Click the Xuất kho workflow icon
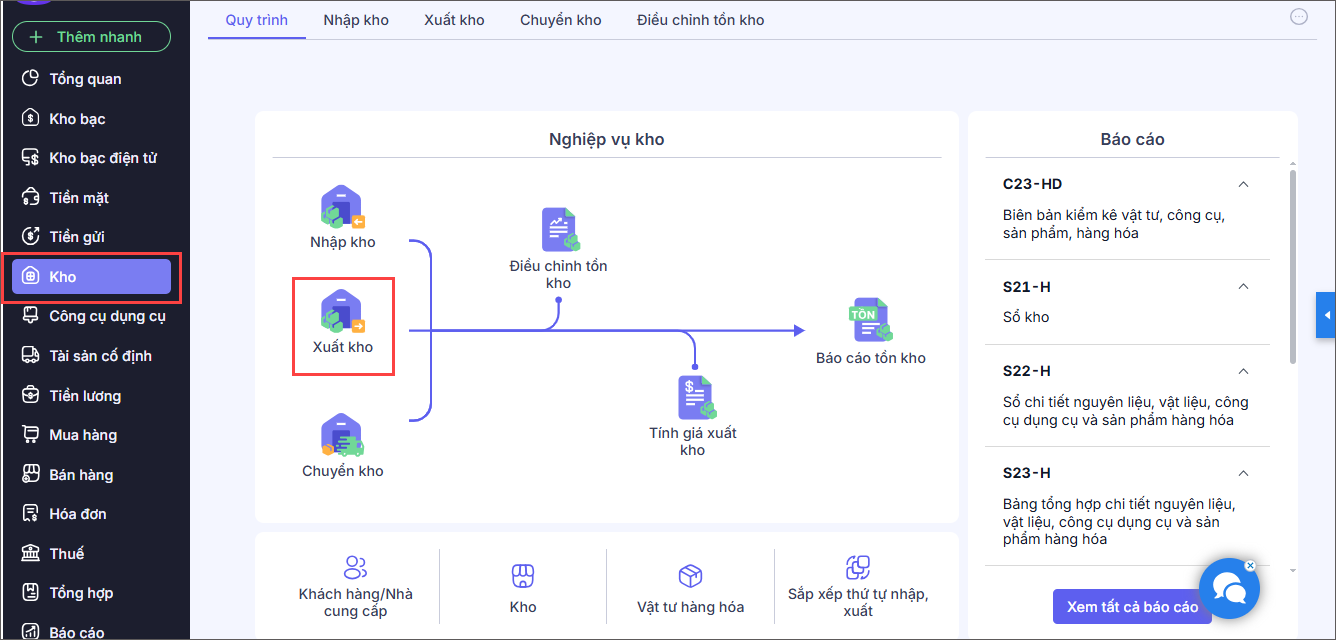1336x640 pixels. 342,312
